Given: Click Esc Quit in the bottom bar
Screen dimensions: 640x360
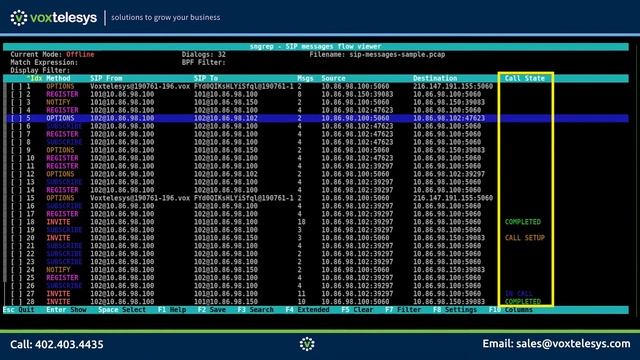Looking at the screenshot, I should [19, 310].
